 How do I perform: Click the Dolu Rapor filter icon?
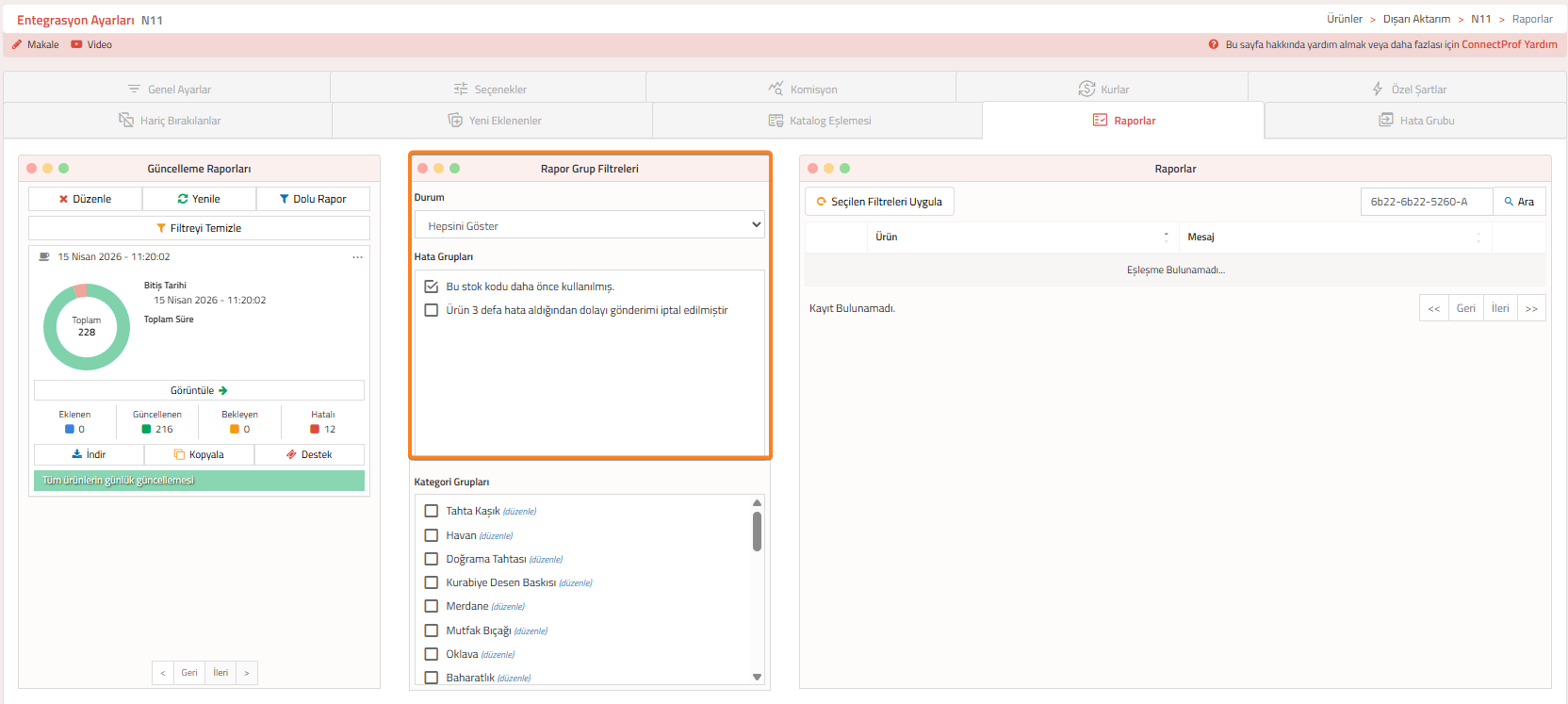pos(284,199)
